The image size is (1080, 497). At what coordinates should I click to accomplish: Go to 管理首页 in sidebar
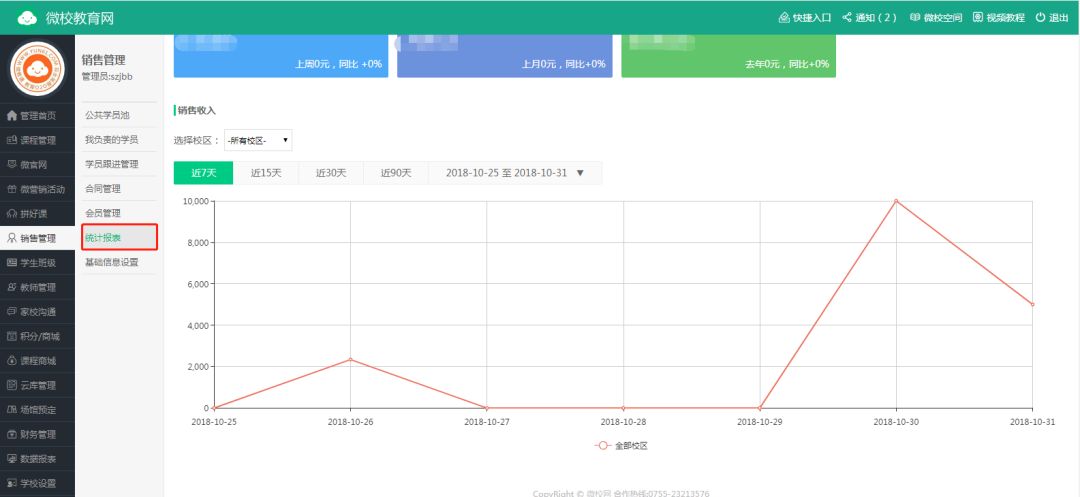coord(37,116)
